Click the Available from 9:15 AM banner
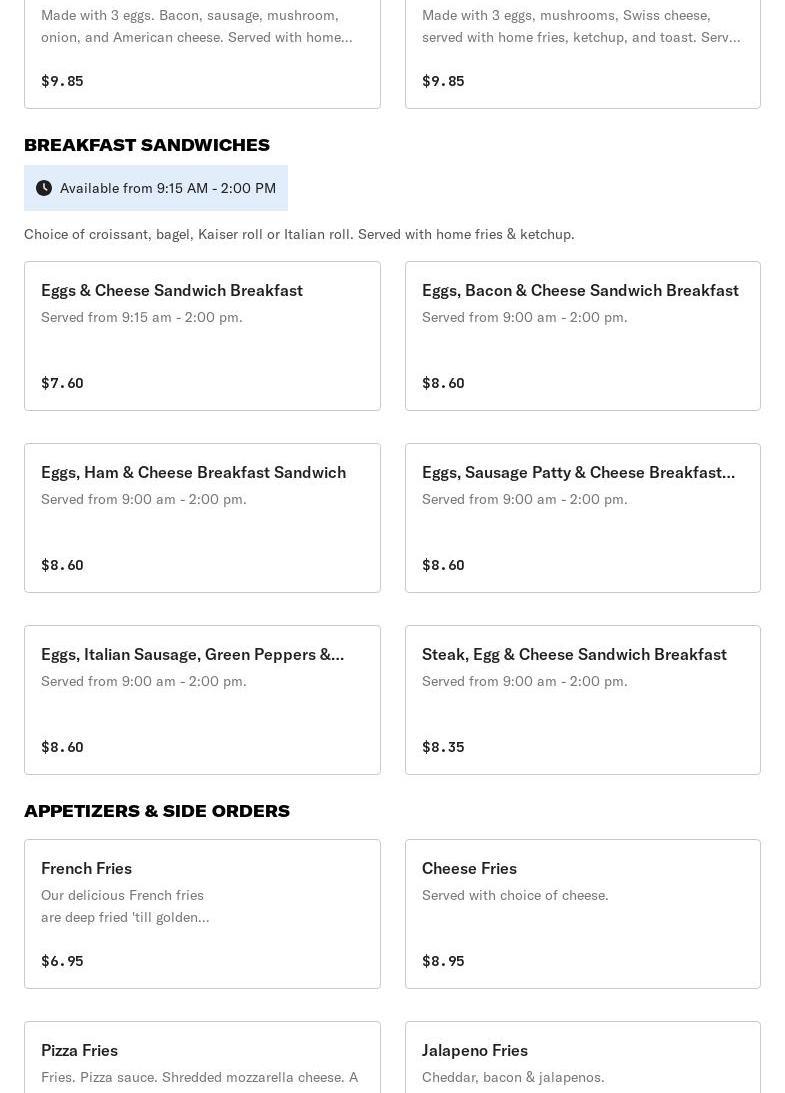785x1093 pixels. (156, 188)
